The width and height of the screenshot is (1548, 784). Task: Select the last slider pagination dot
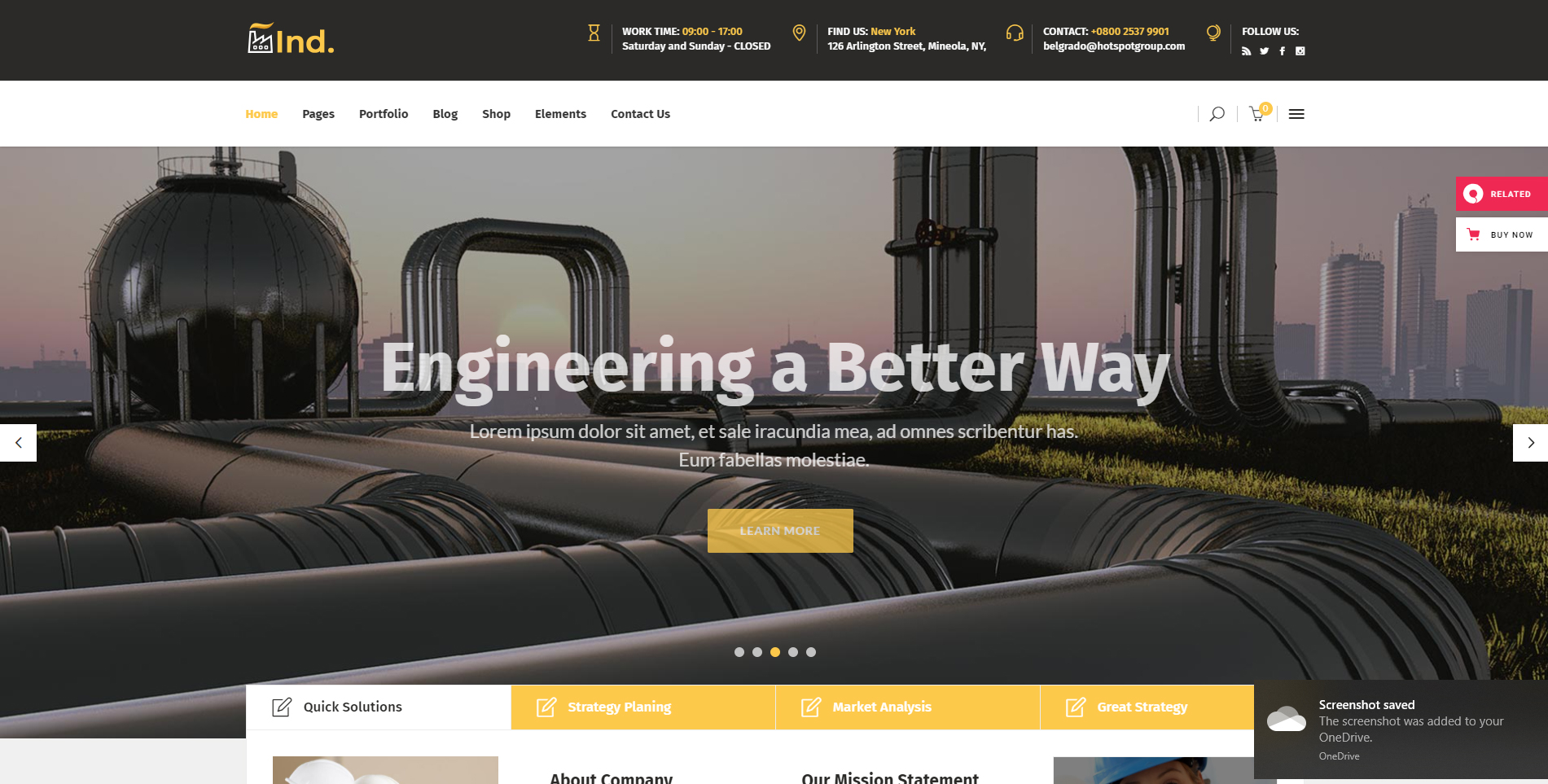tap(811, 652)
